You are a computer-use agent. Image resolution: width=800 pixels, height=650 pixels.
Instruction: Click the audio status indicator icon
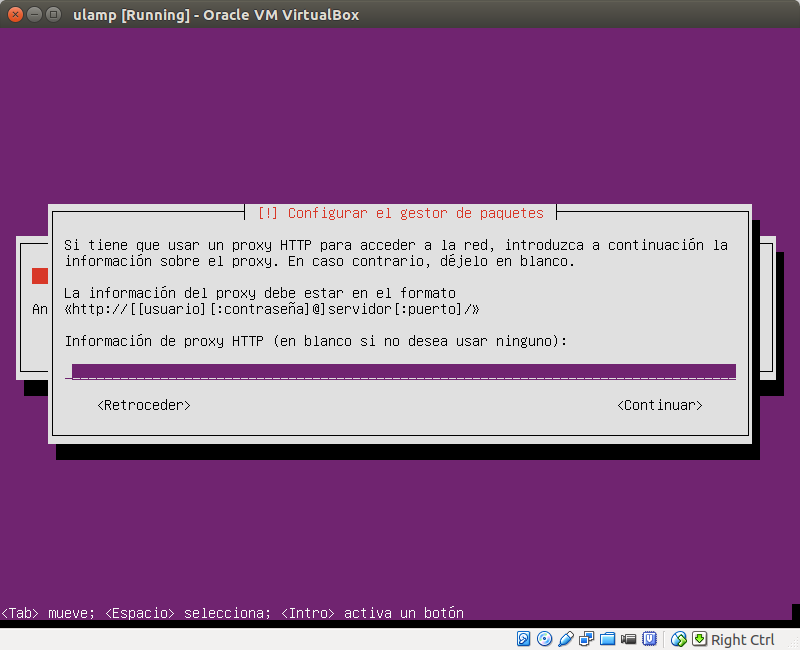pyautogui.click(x=566, y=639)
